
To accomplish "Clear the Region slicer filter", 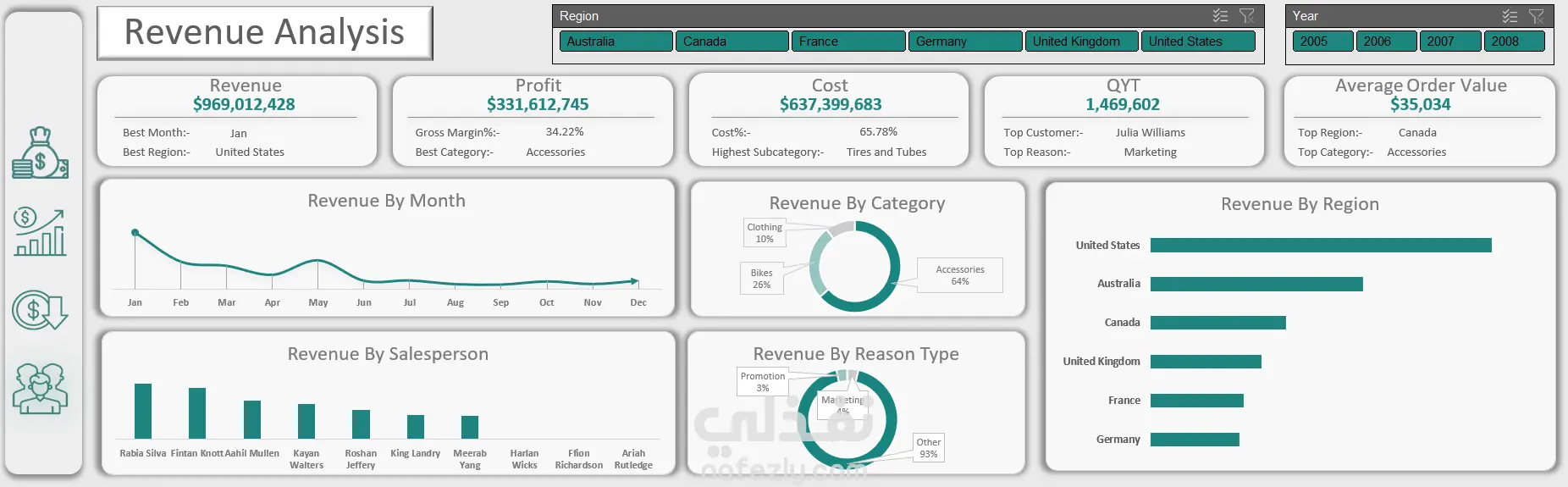I will 1247,16.
